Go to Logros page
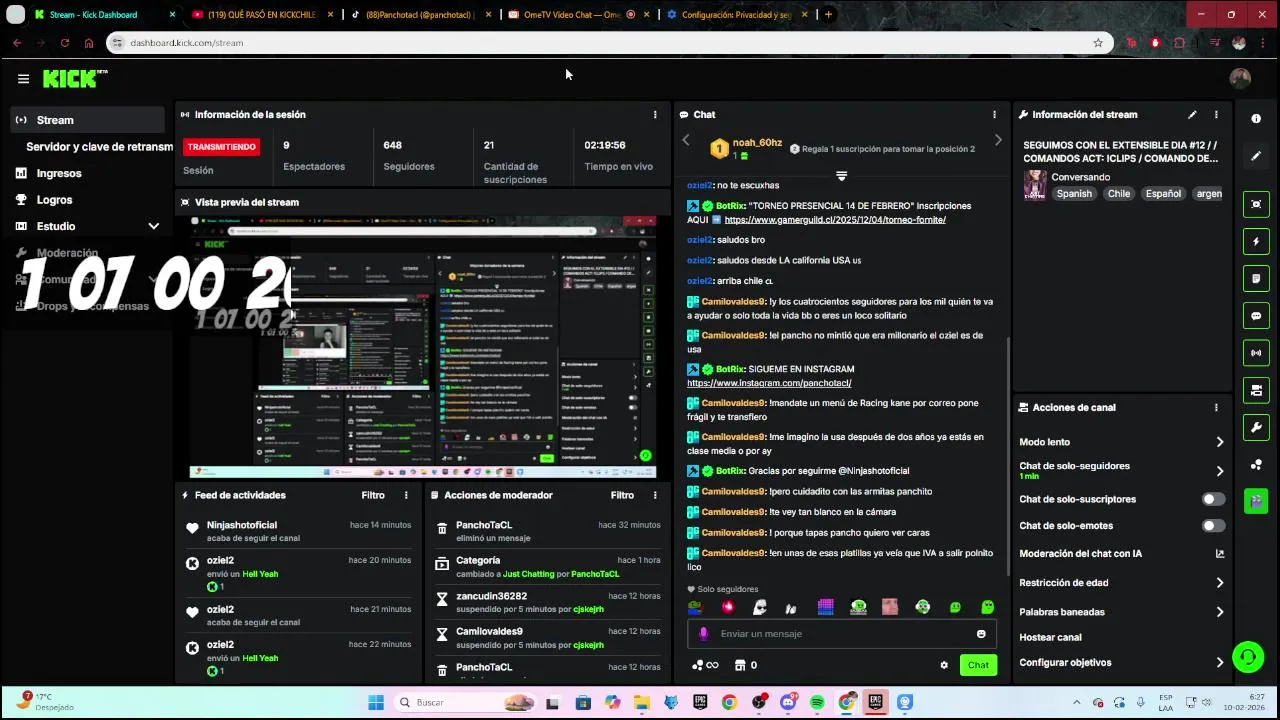This screenshot has width=1280, height=720. coord(54,200)
